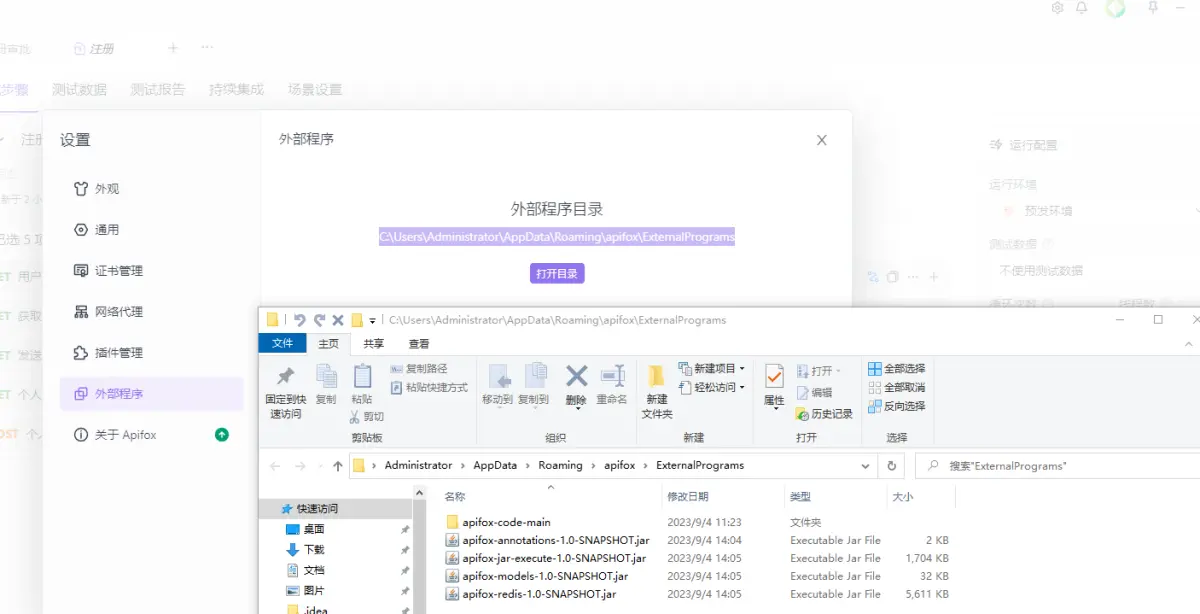Screen dimensions: 1200x614
Task: Select apifox-annotations-1.0-SNAPSHOT.jar
Action: tap(556, 540)
